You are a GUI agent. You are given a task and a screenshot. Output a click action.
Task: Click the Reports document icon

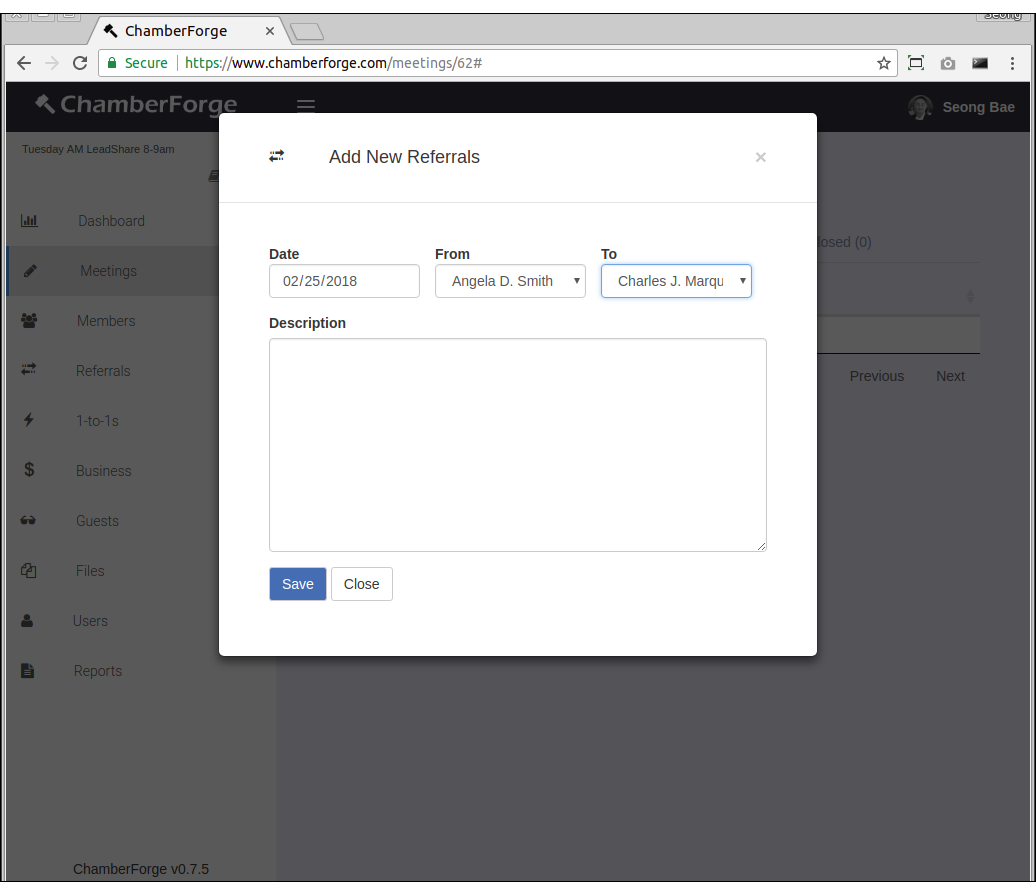tap(29, 671)
